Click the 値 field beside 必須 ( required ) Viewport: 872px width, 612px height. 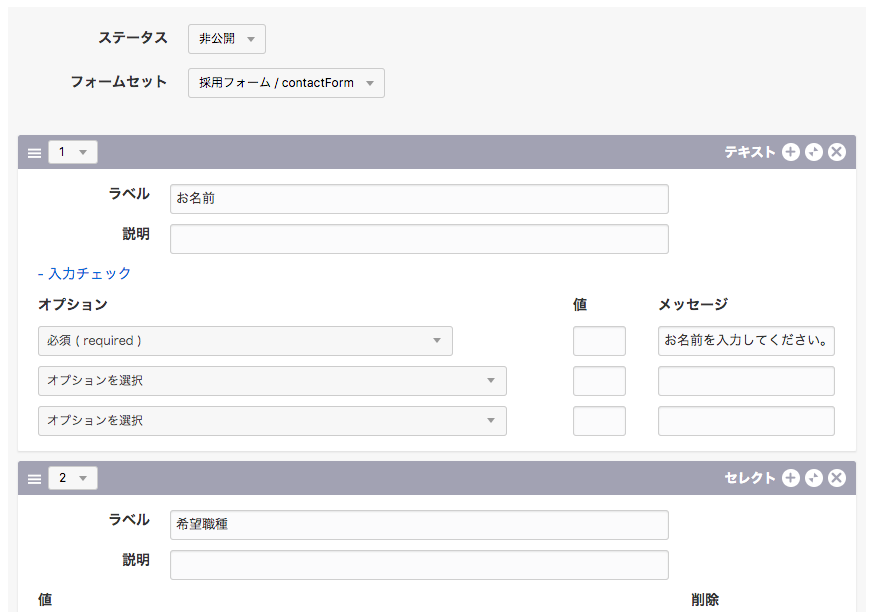pyautogui.click(x=599, y=341)
